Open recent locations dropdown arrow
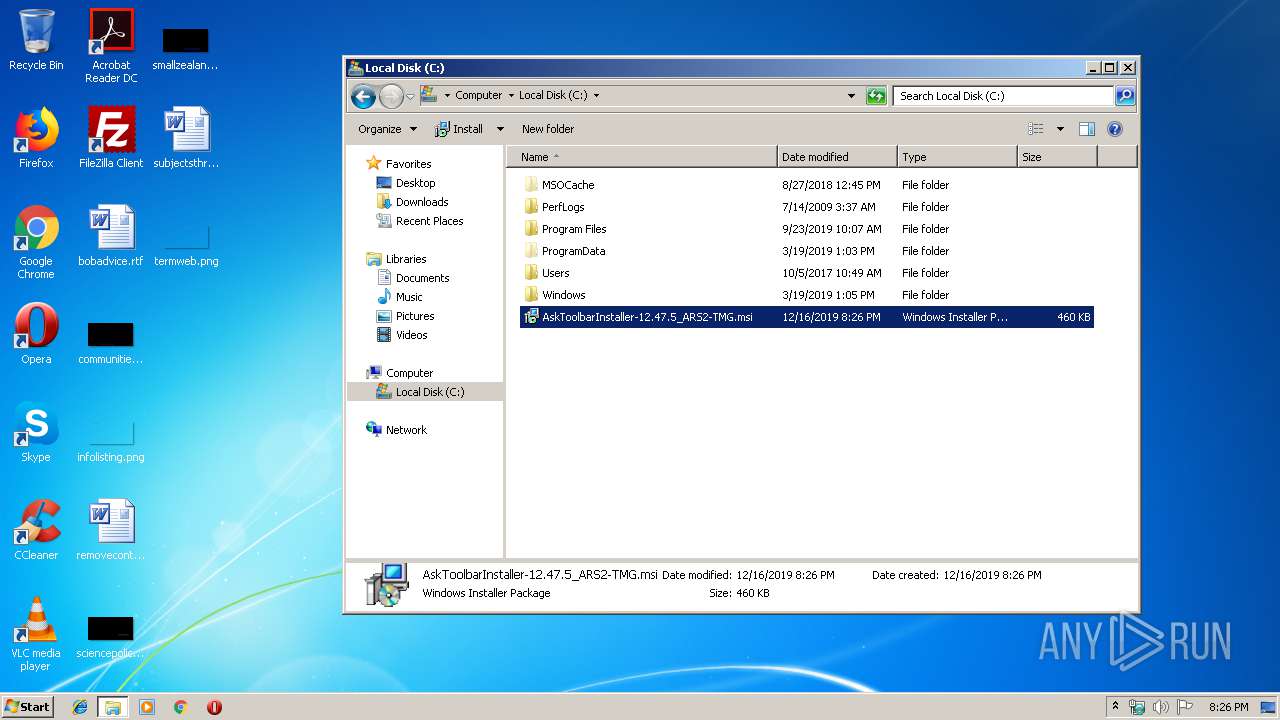This screenshot has height=720, width=1280. (410, 96)
